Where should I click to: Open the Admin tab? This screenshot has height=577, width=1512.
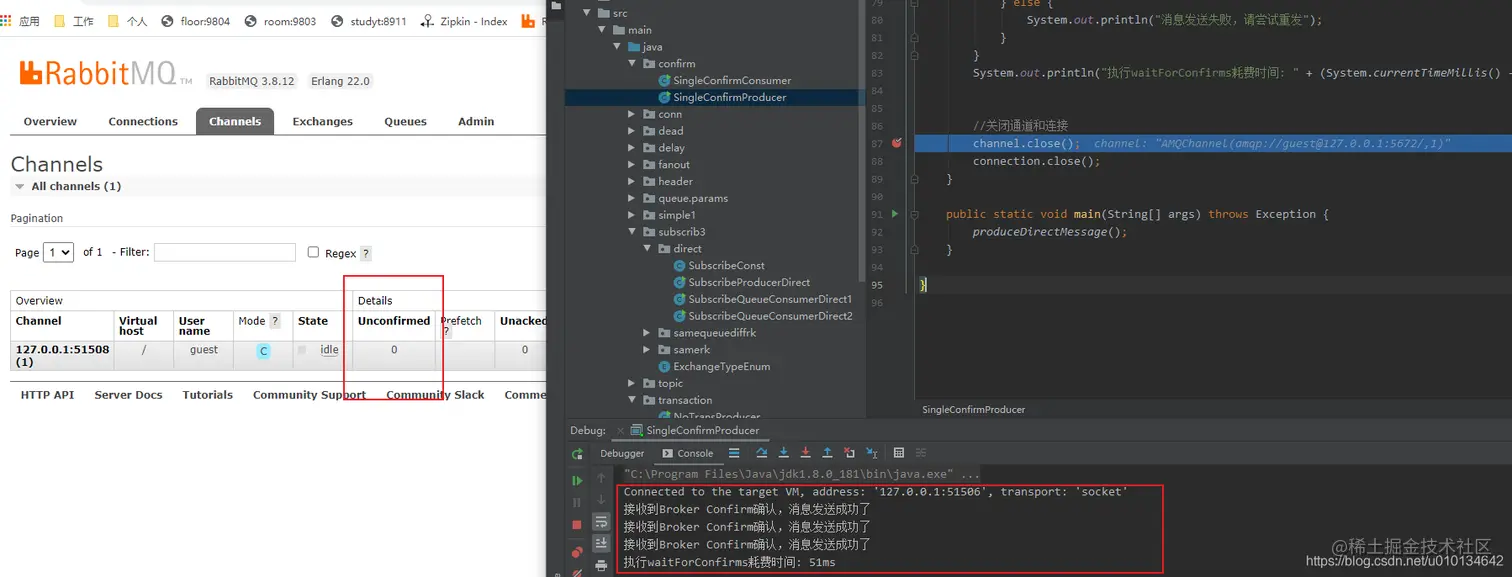(x=476, y=121)
